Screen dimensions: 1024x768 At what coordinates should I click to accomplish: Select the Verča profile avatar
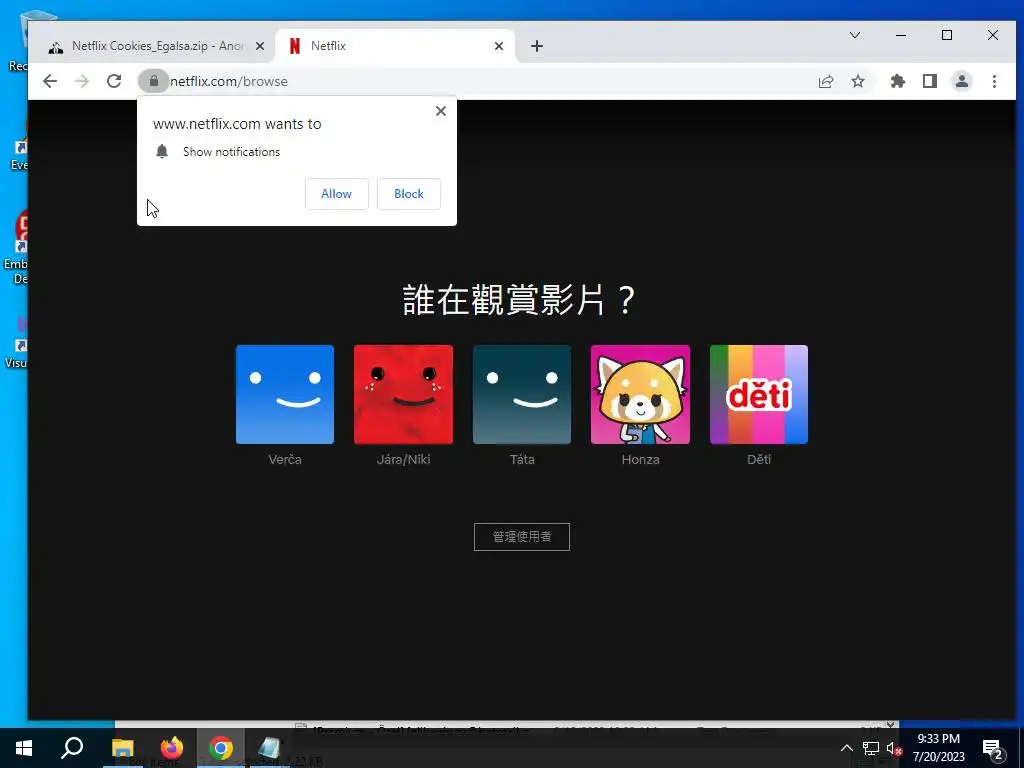tap(285, 394)
